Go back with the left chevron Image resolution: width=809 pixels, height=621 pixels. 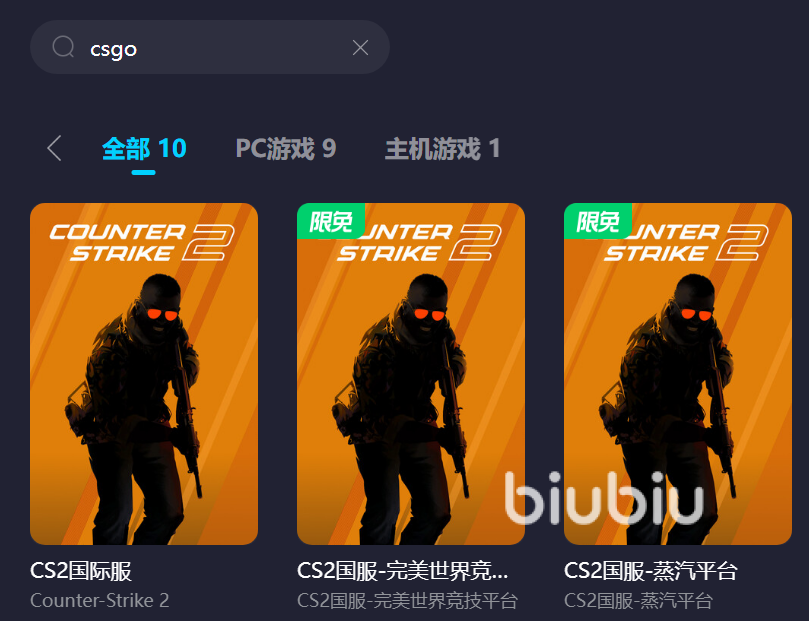[54, 149]
